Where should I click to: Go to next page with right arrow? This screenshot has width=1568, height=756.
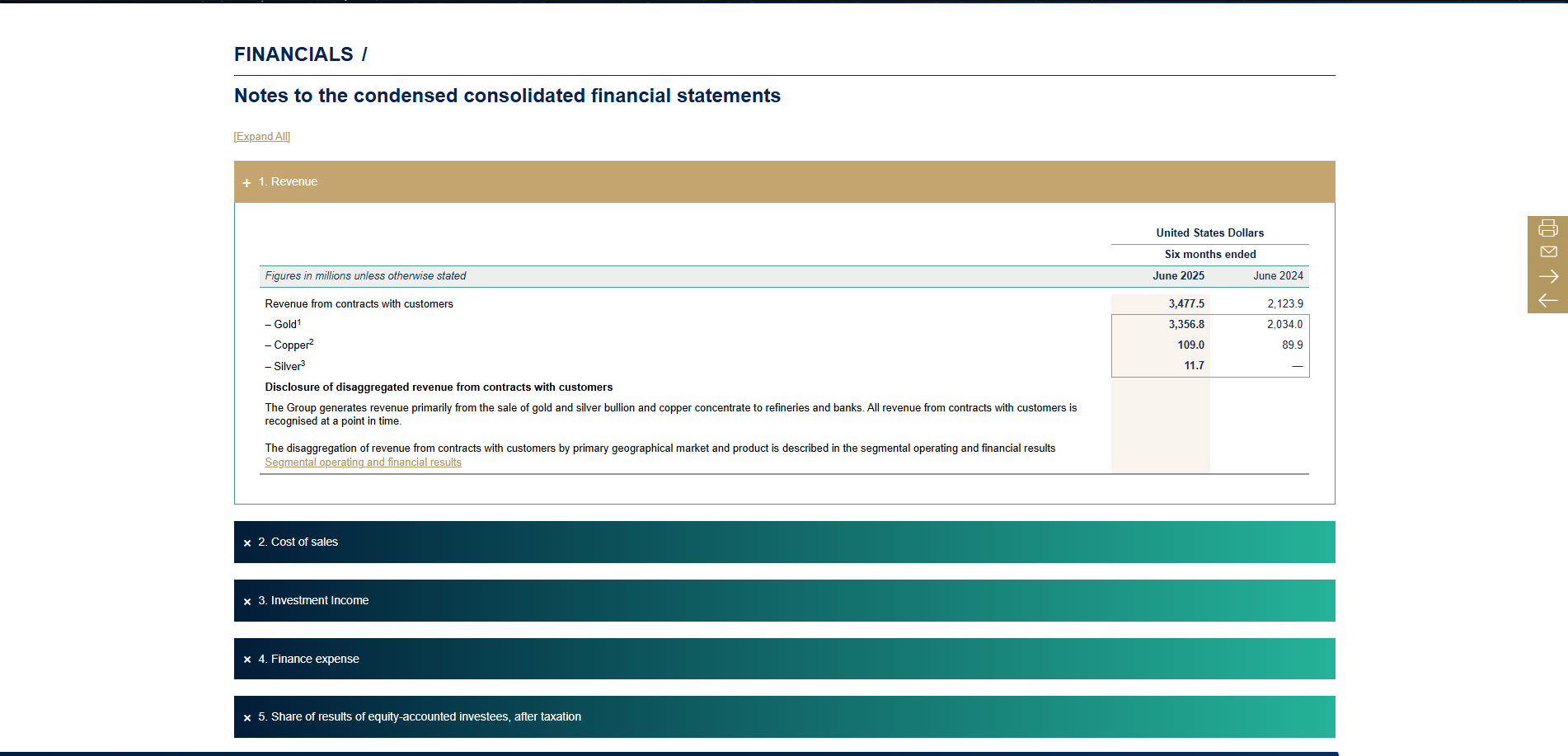click(1548, 276)
